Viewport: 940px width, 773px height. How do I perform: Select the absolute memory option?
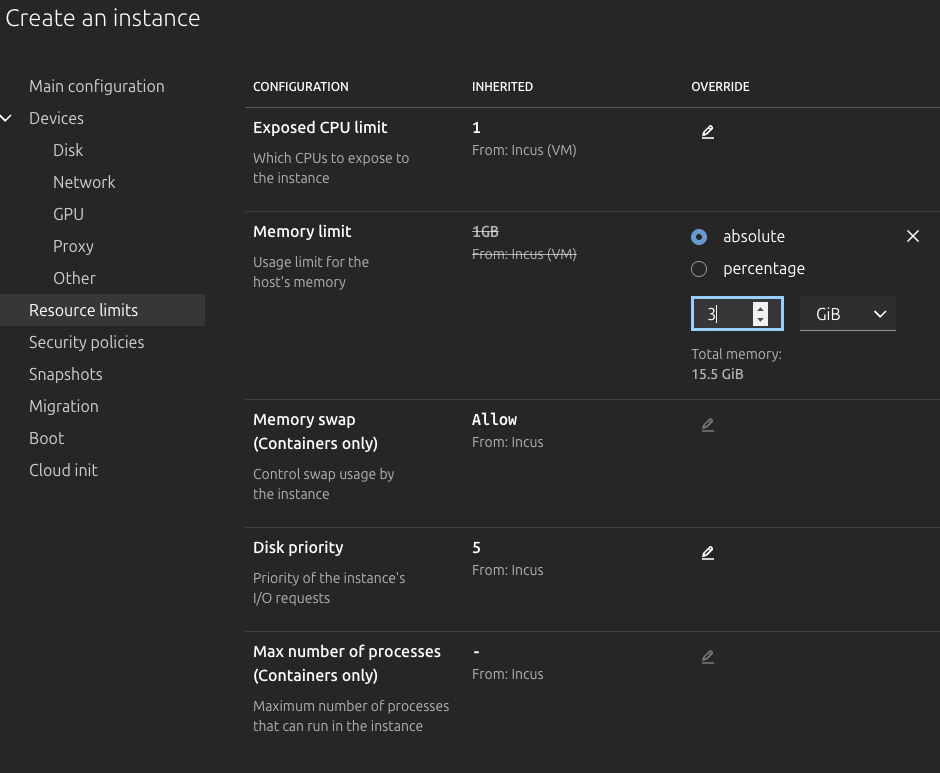(699, 237)
